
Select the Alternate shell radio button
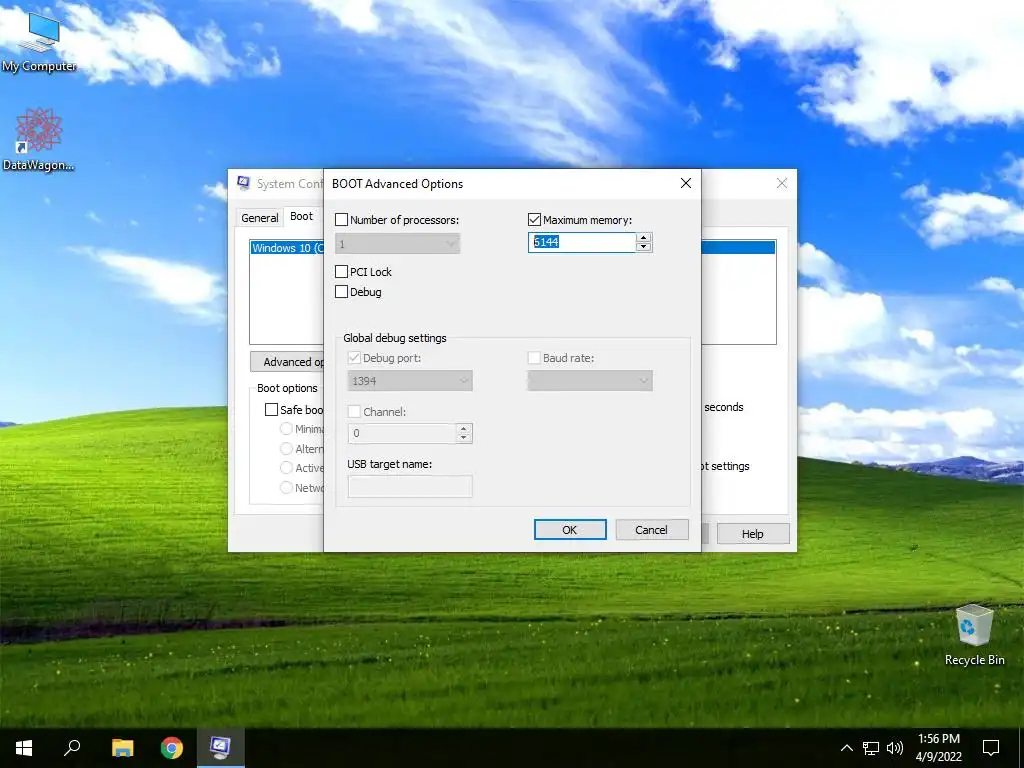(x=285, y=449)
